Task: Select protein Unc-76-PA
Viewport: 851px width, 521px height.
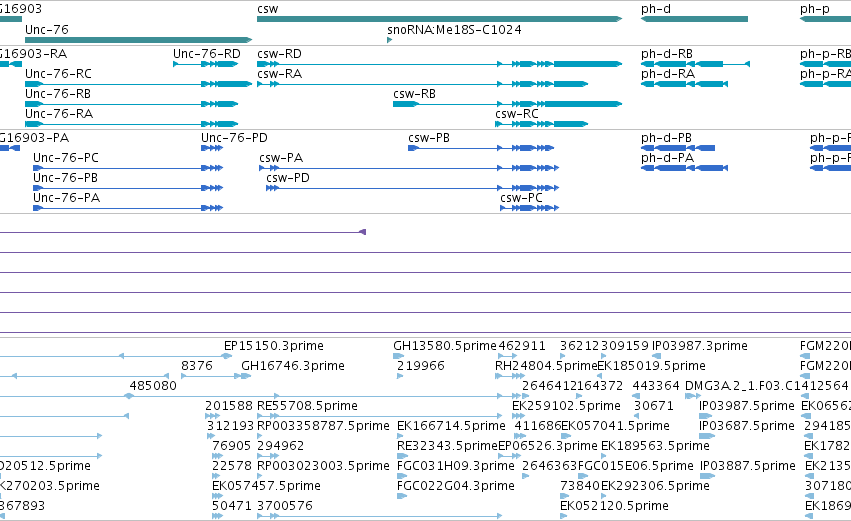Action: pyautogui.click(x=128, y=208)
